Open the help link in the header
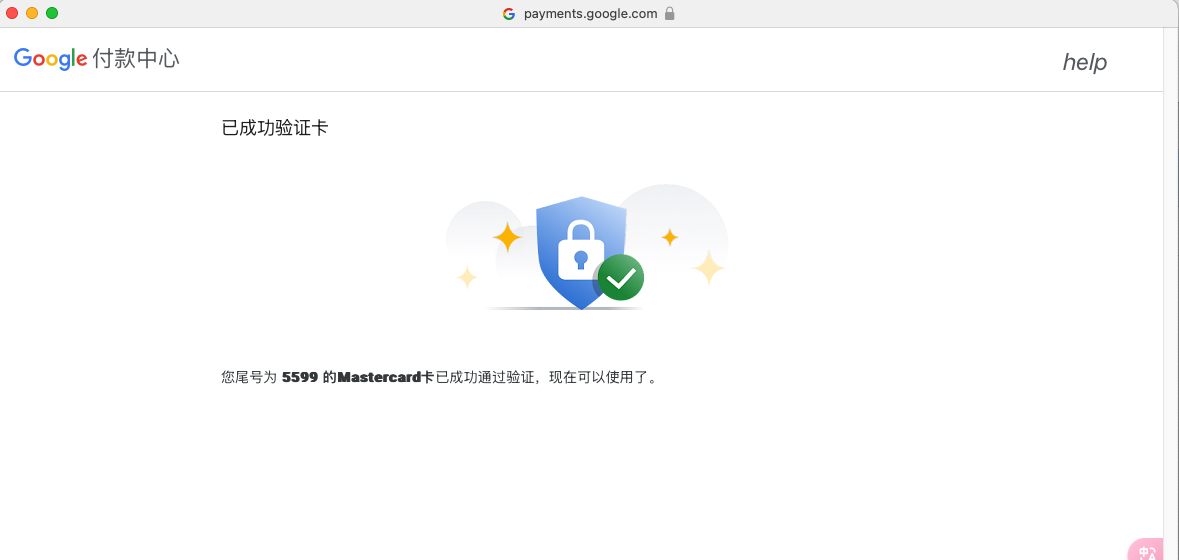The width and height of the screenshot is (1179, 560). tap(1084, 62)
